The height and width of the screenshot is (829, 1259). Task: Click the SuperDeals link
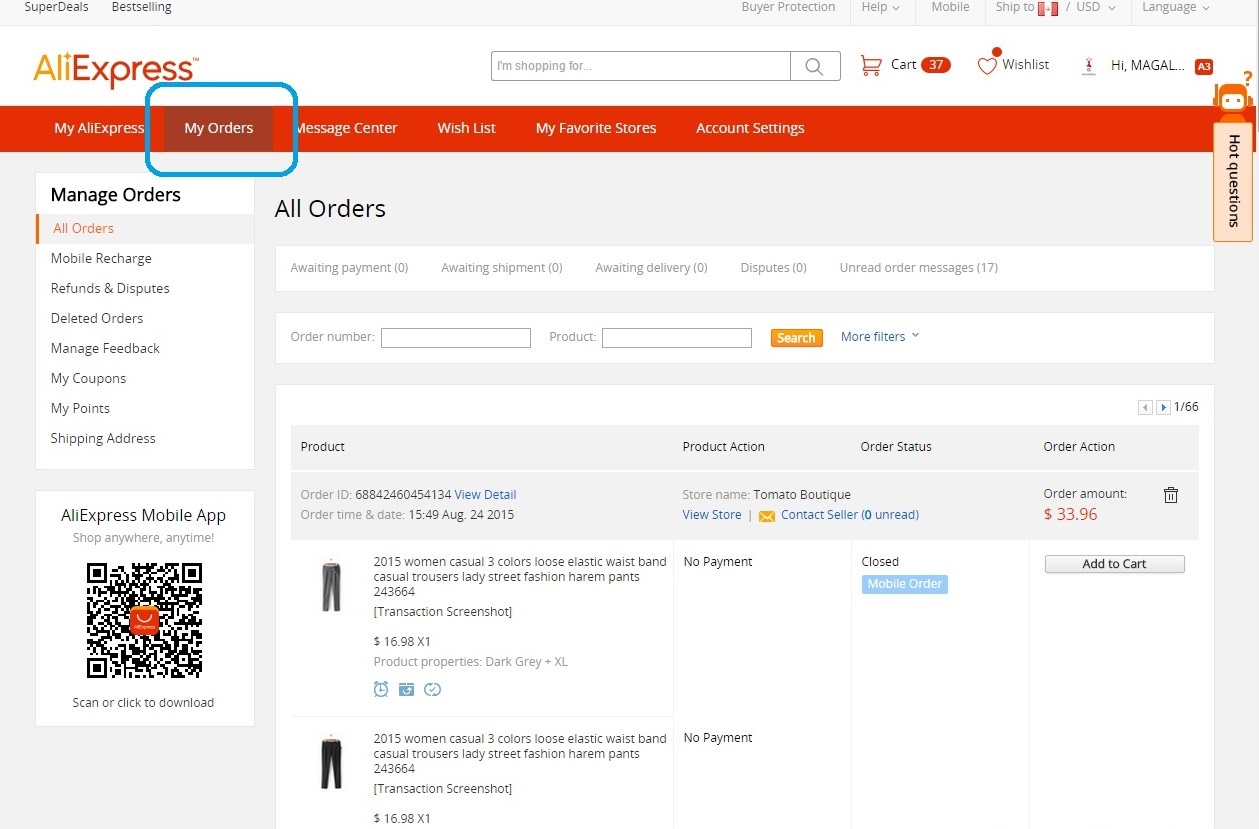[56, 7]
